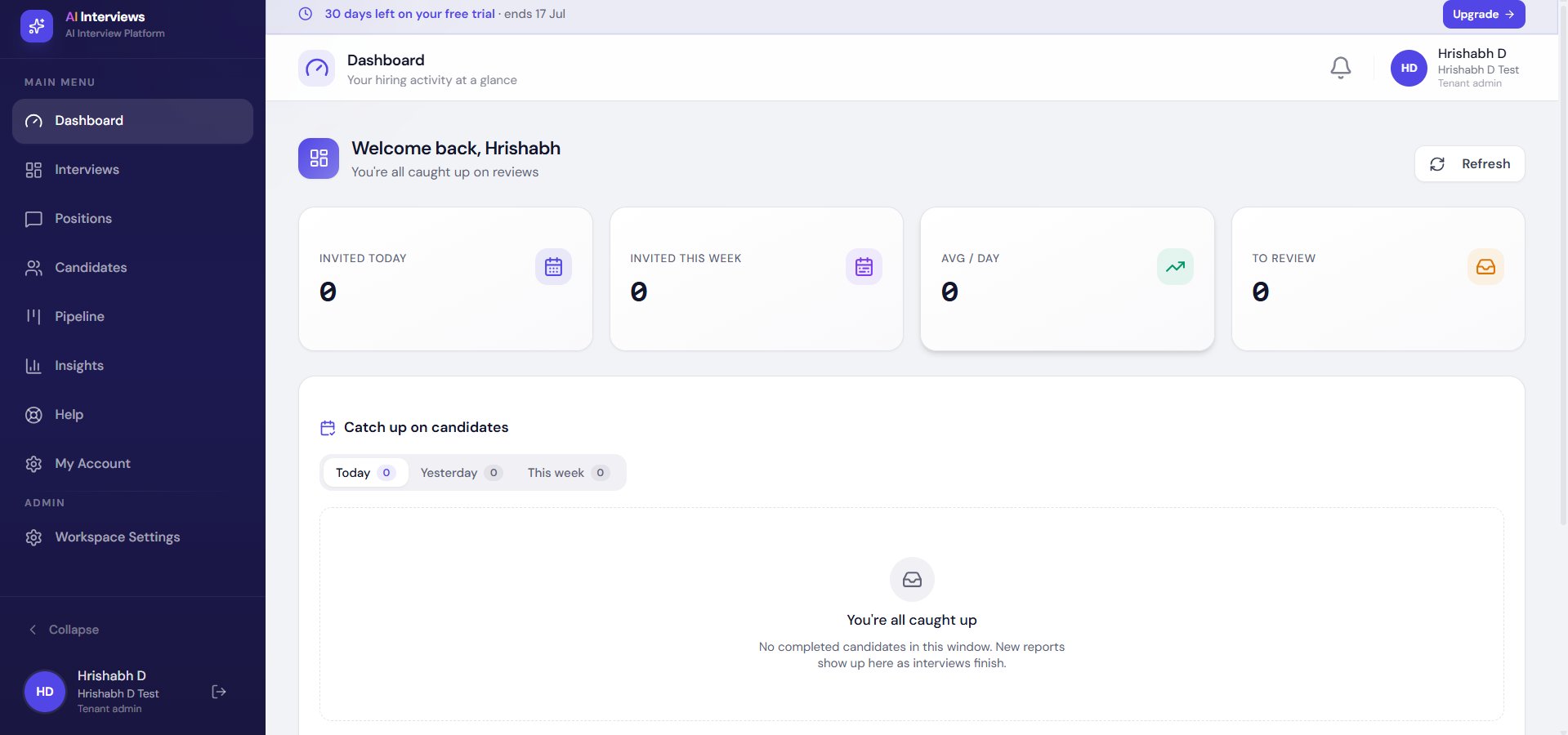1568x735 pixels.
Task: Open Workspace Settings under Admin
Action: (x=132, y=537)
